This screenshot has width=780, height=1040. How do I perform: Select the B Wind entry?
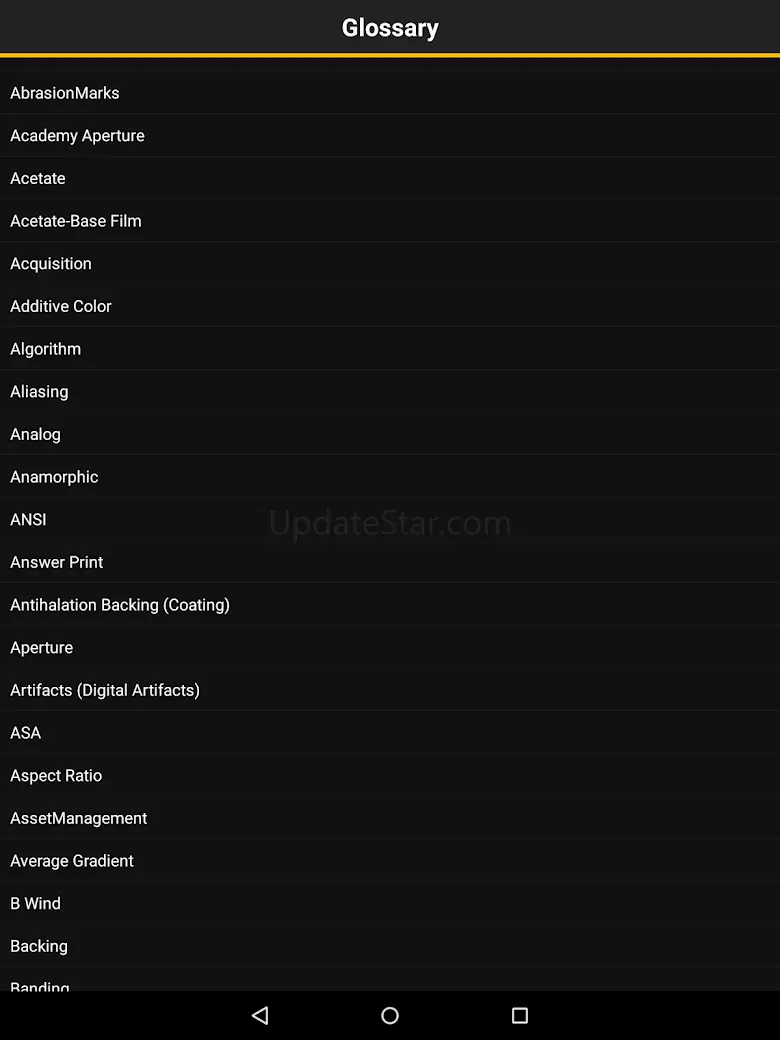(390, 903)
